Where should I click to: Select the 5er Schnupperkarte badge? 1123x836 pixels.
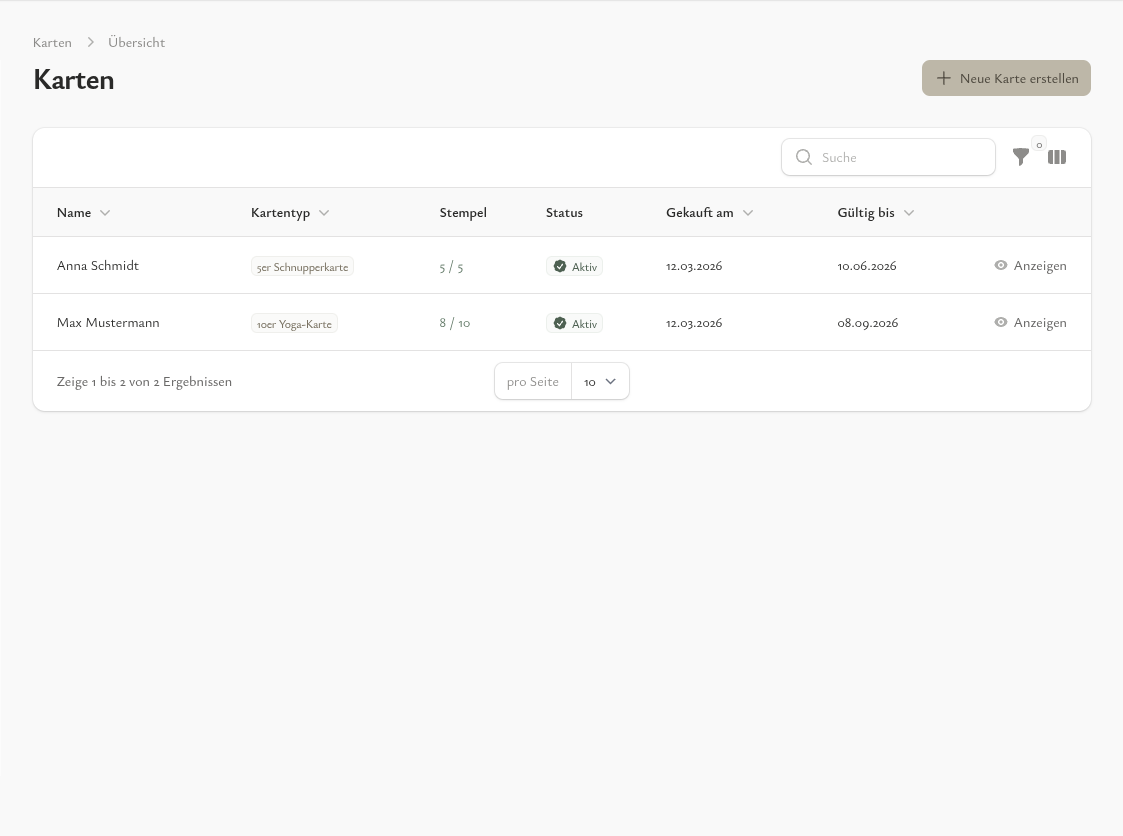coord(302,267)
